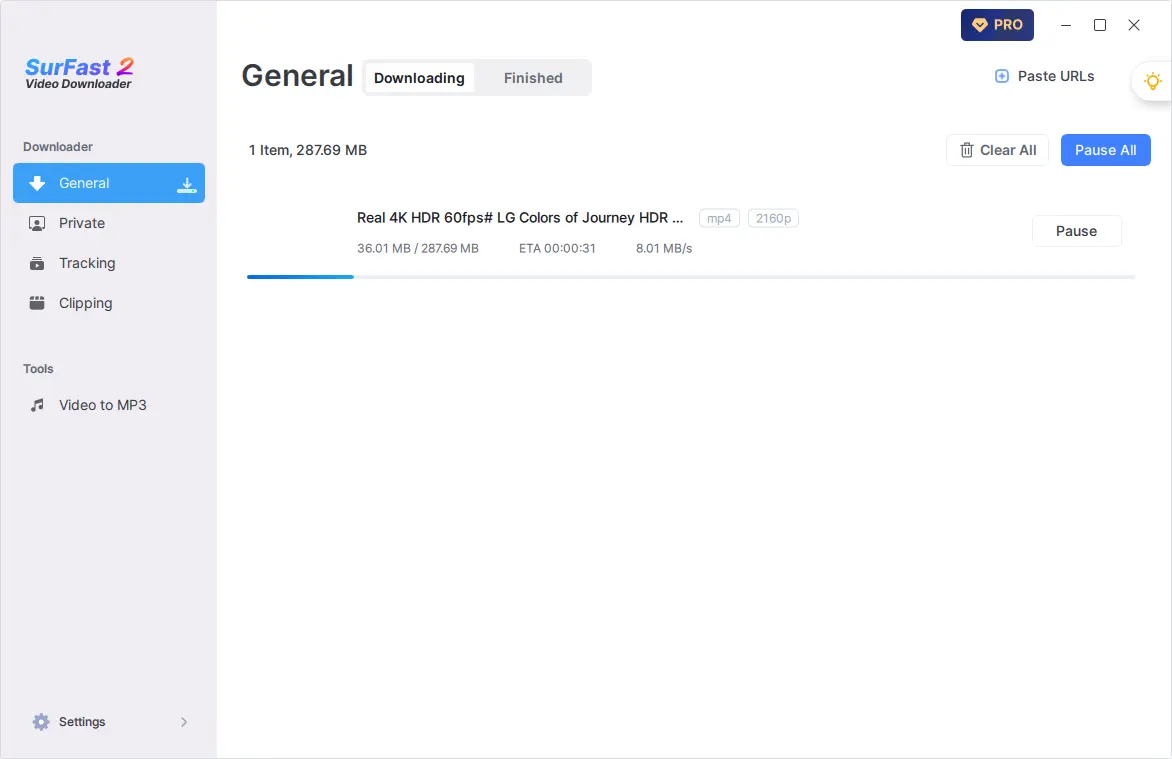
Task: Click the Pause All button
Action: tap(1105, 150)
